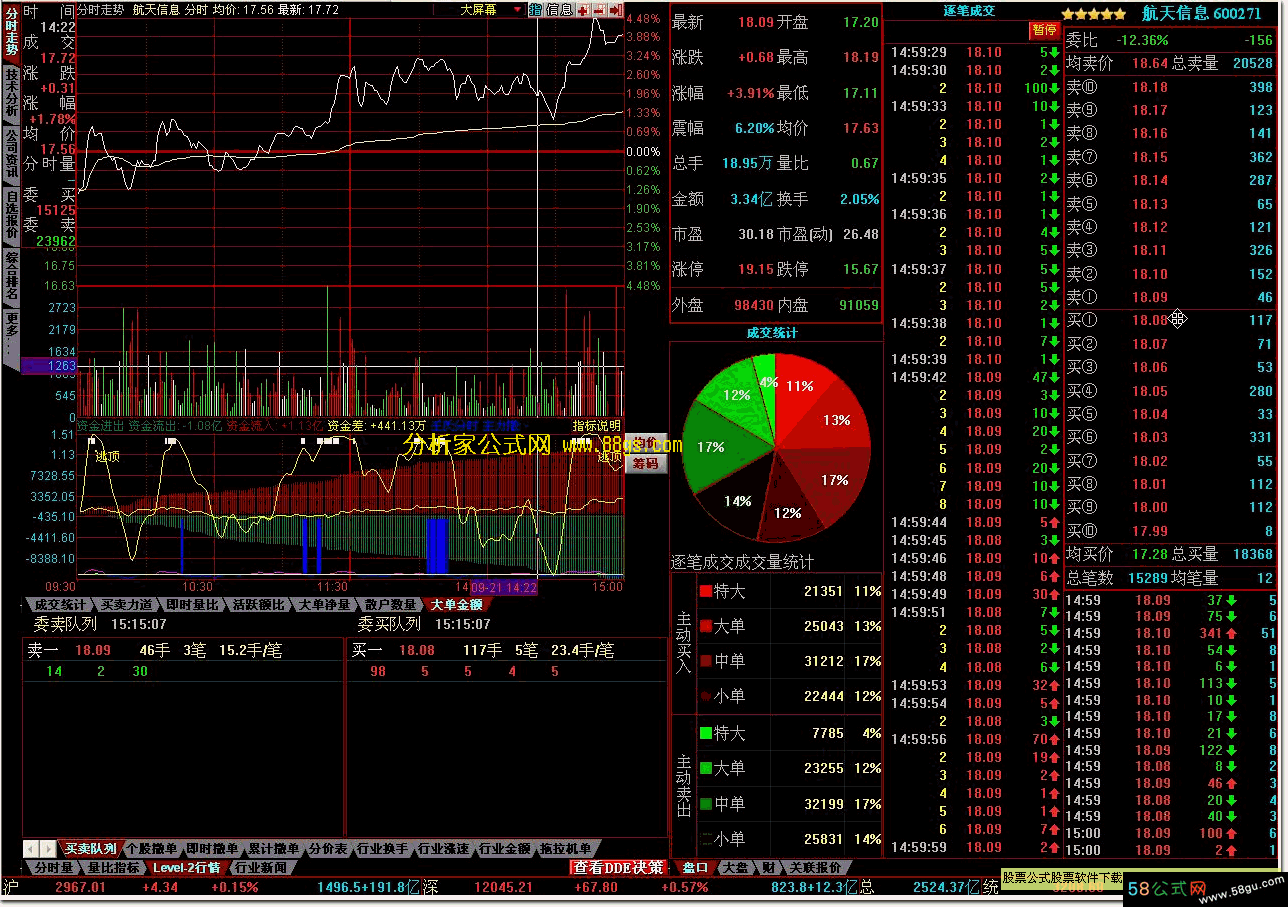Switch to the 分价表 tab

point(327,848)
